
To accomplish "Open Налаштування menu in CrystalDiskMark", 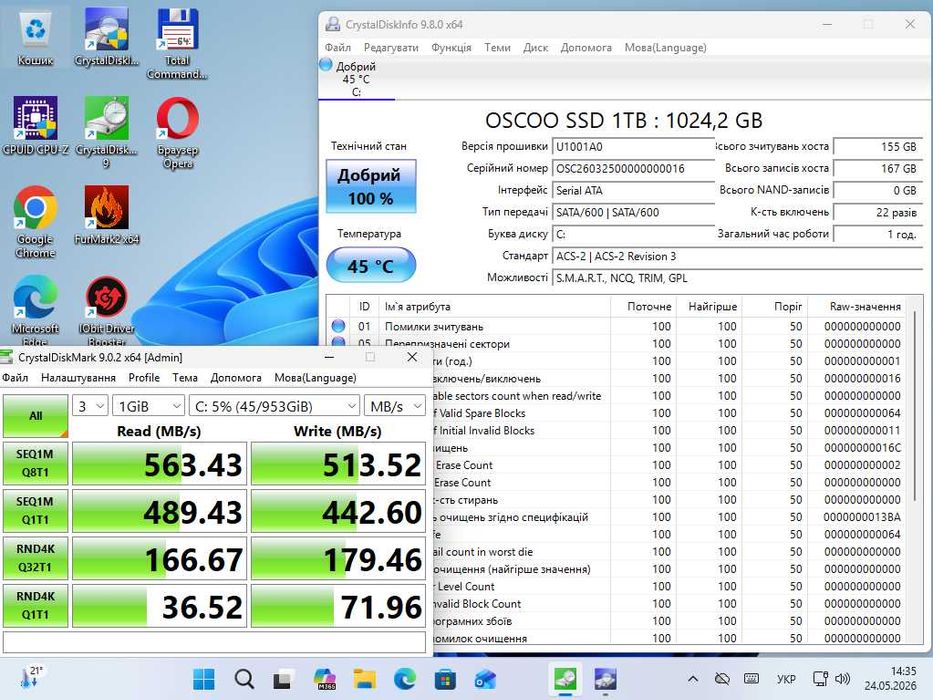I will 78,377.
